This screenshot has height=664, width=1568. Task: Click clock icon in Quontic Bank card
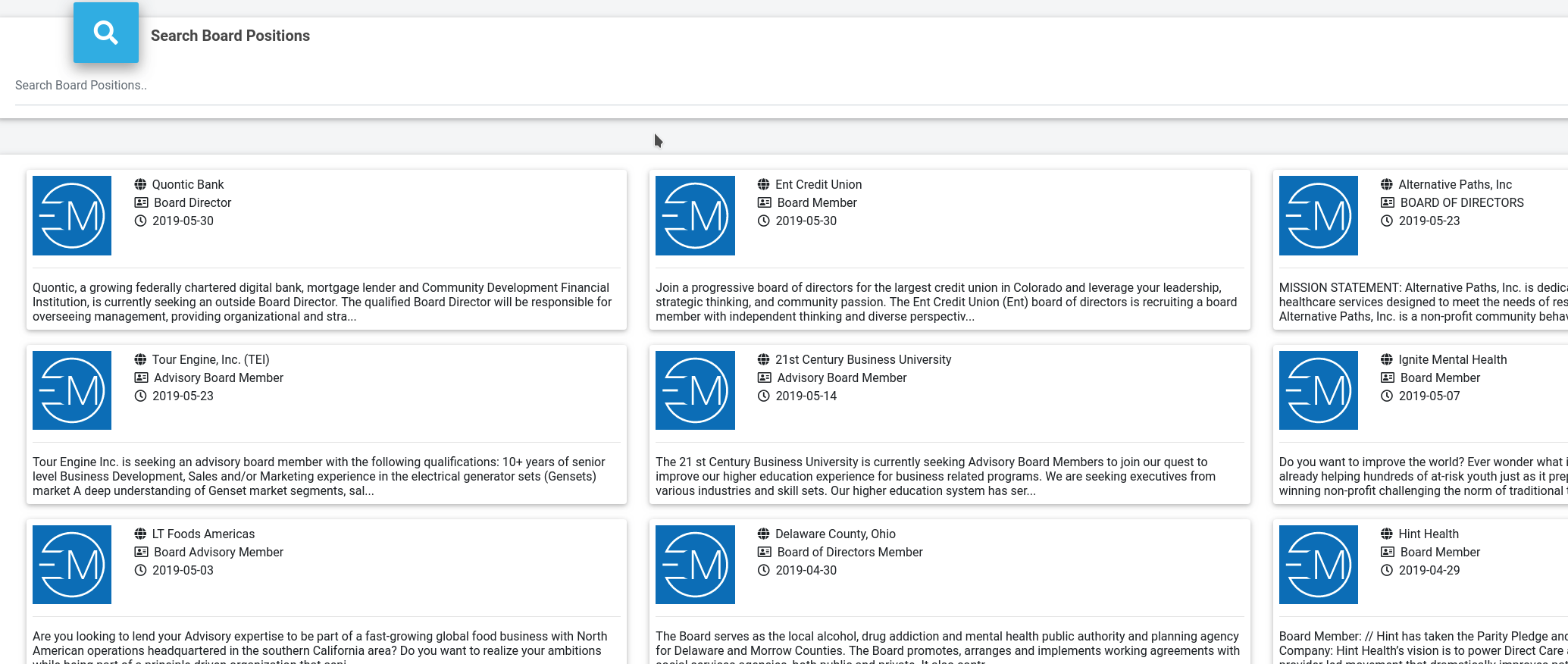coord(140,221)
